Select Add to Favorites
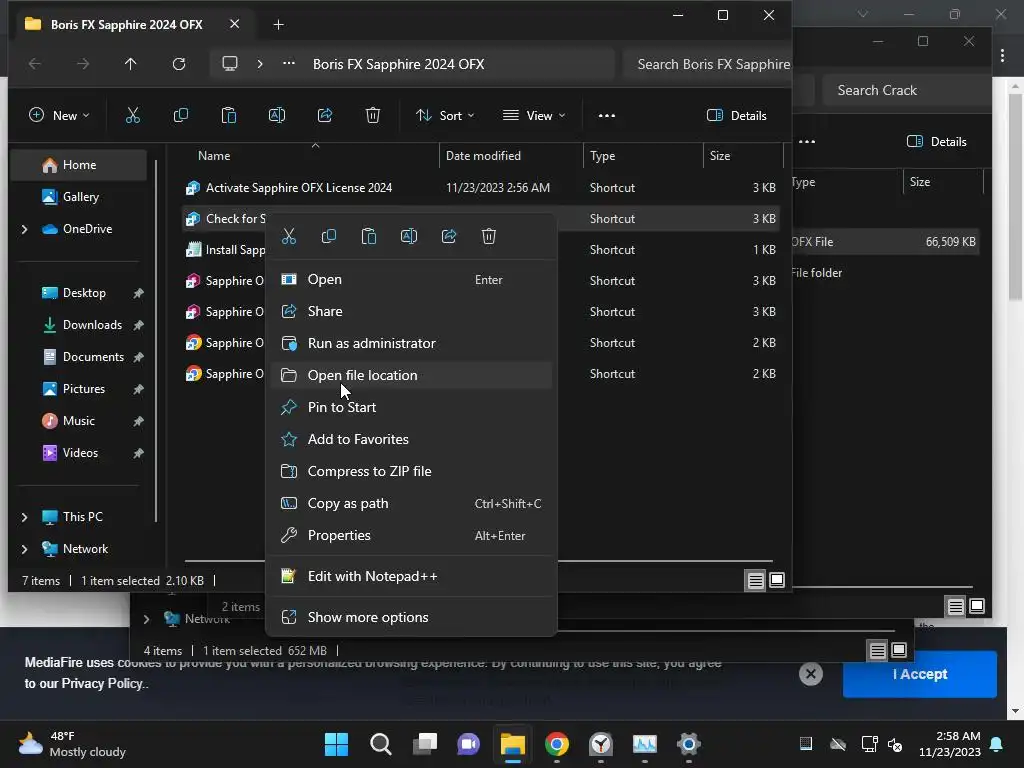Image resolution: width=1024 pixels, height=768 pixels. coord(411,440)
